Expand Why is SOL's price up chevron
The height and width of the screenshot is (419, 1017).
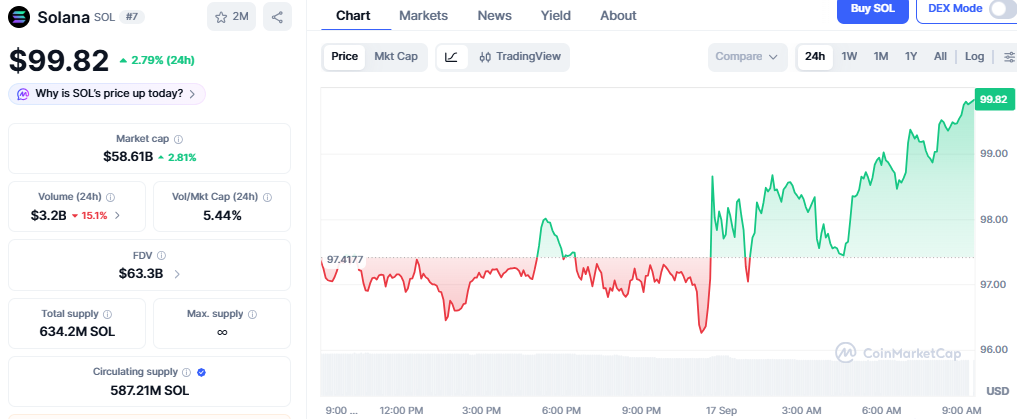(192, 94)
